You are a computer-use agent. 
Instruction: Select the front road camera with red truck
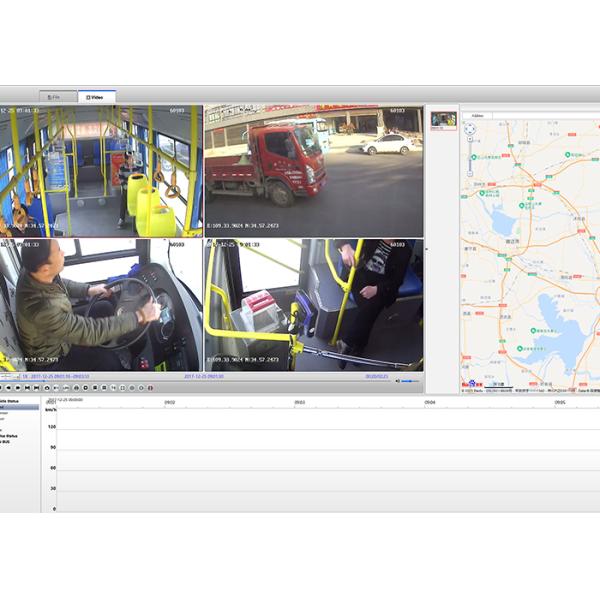click(313, 171)
